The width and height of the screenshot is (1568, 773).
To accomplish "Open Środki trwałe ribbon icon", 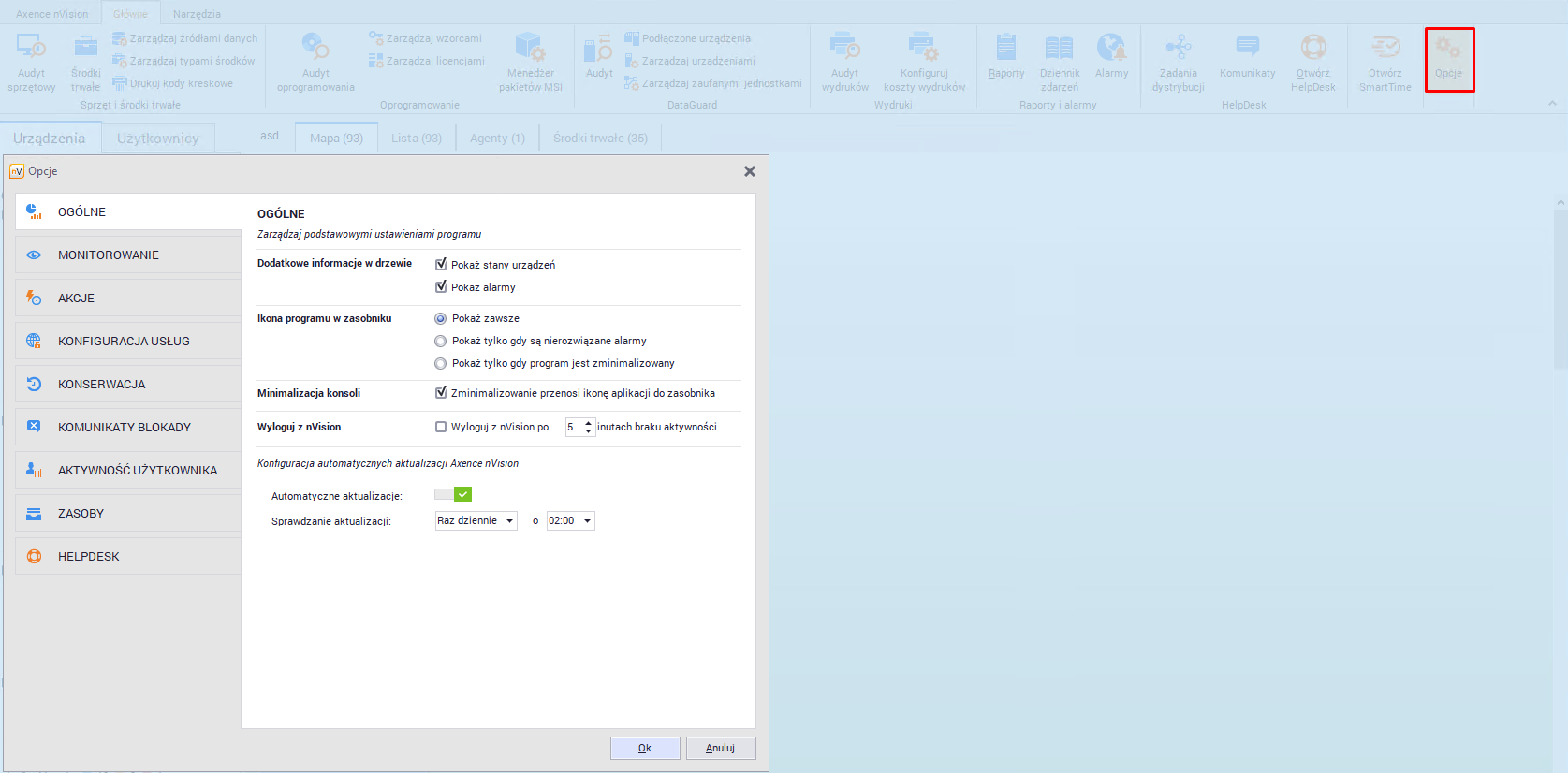I will (x=85, y=63).
